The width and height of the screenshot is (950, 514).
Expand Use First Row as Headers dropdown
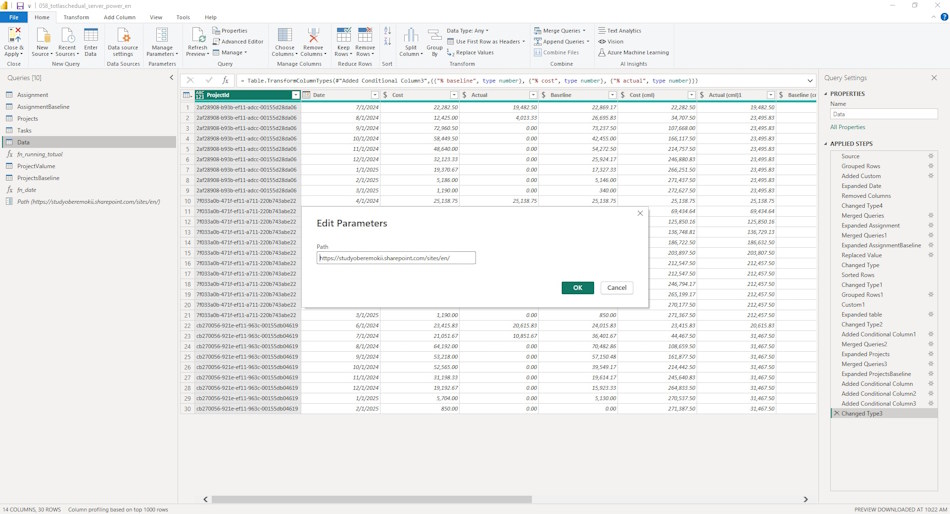pos(523,41)
